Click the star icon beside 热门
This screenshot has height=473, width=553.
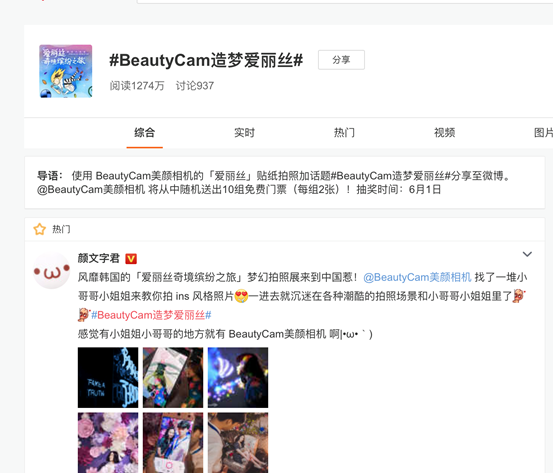(x=40, y=229)
